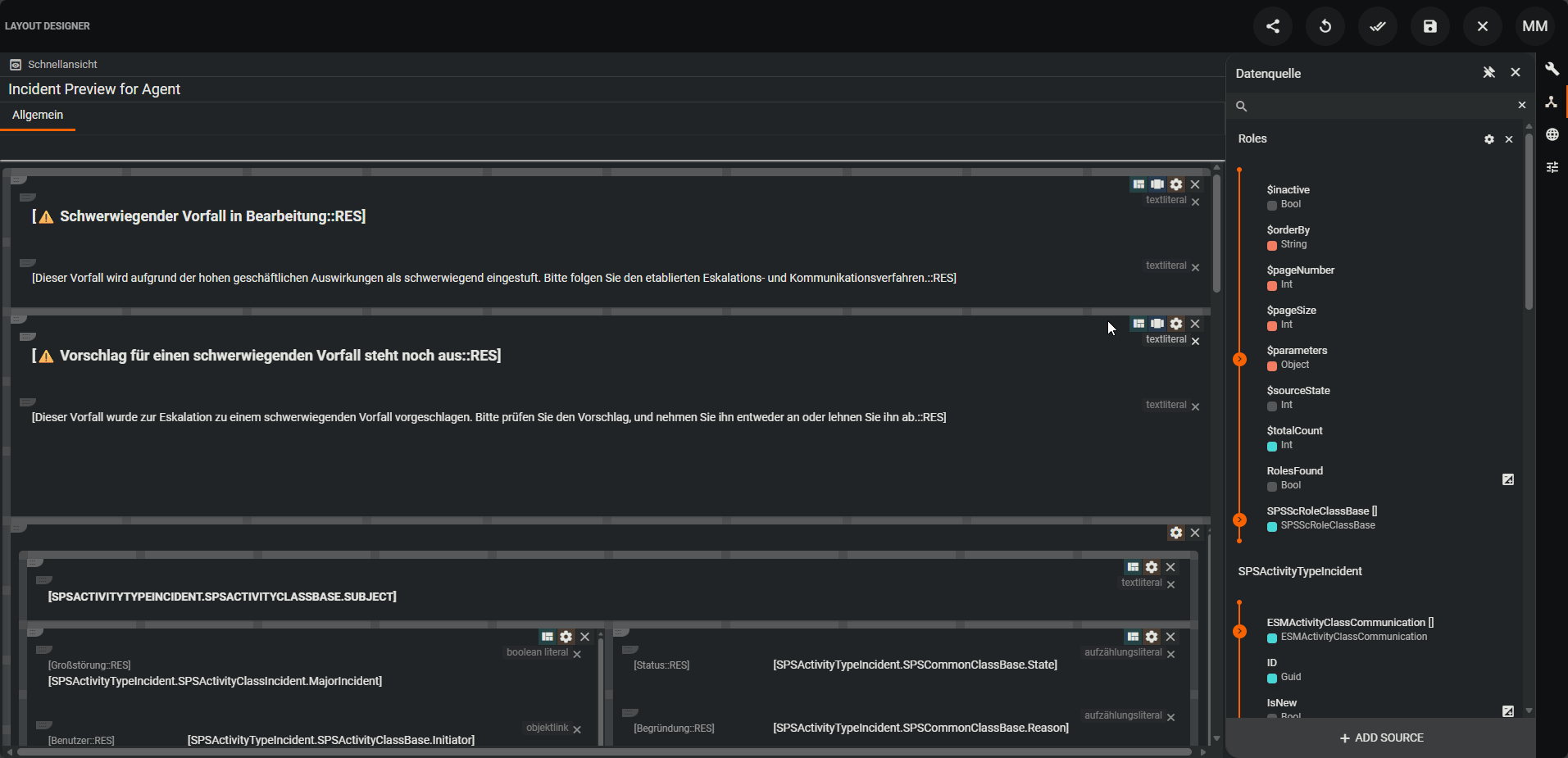Click the ADD SOURCE button

(x=1381, y=738)
